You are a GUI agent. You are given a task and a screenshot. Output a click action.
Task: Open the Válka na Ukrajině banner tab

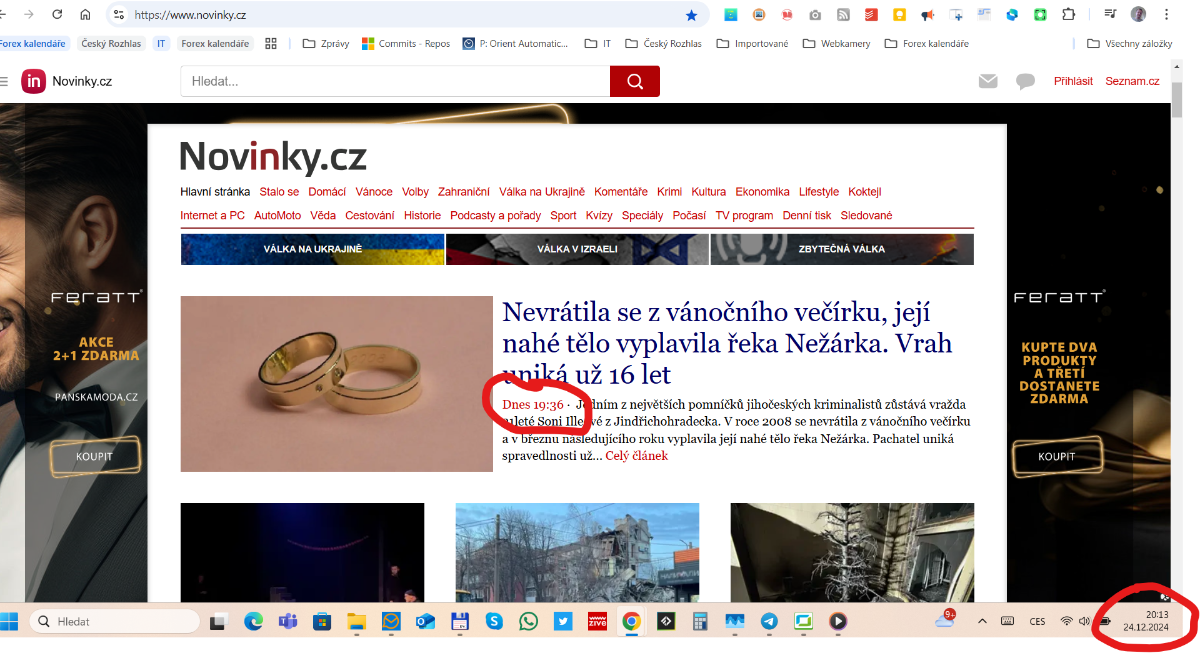point(312,249)
